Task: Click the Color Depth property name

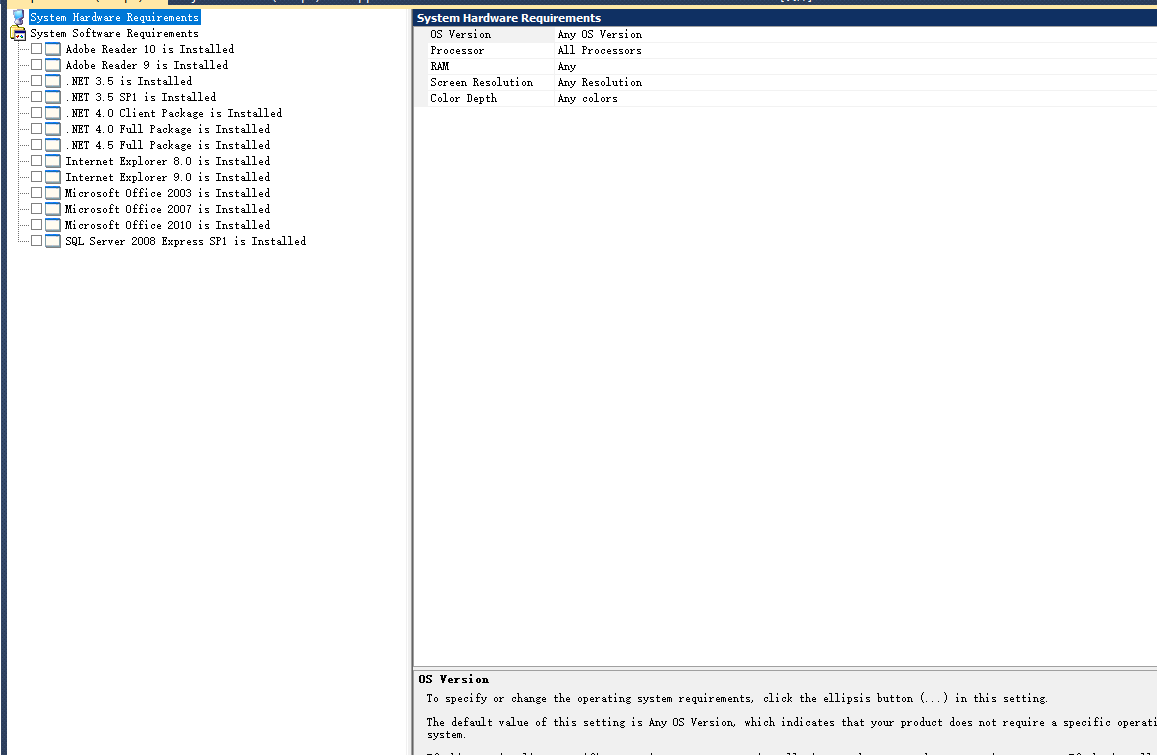Action: [x=463, y=99]
